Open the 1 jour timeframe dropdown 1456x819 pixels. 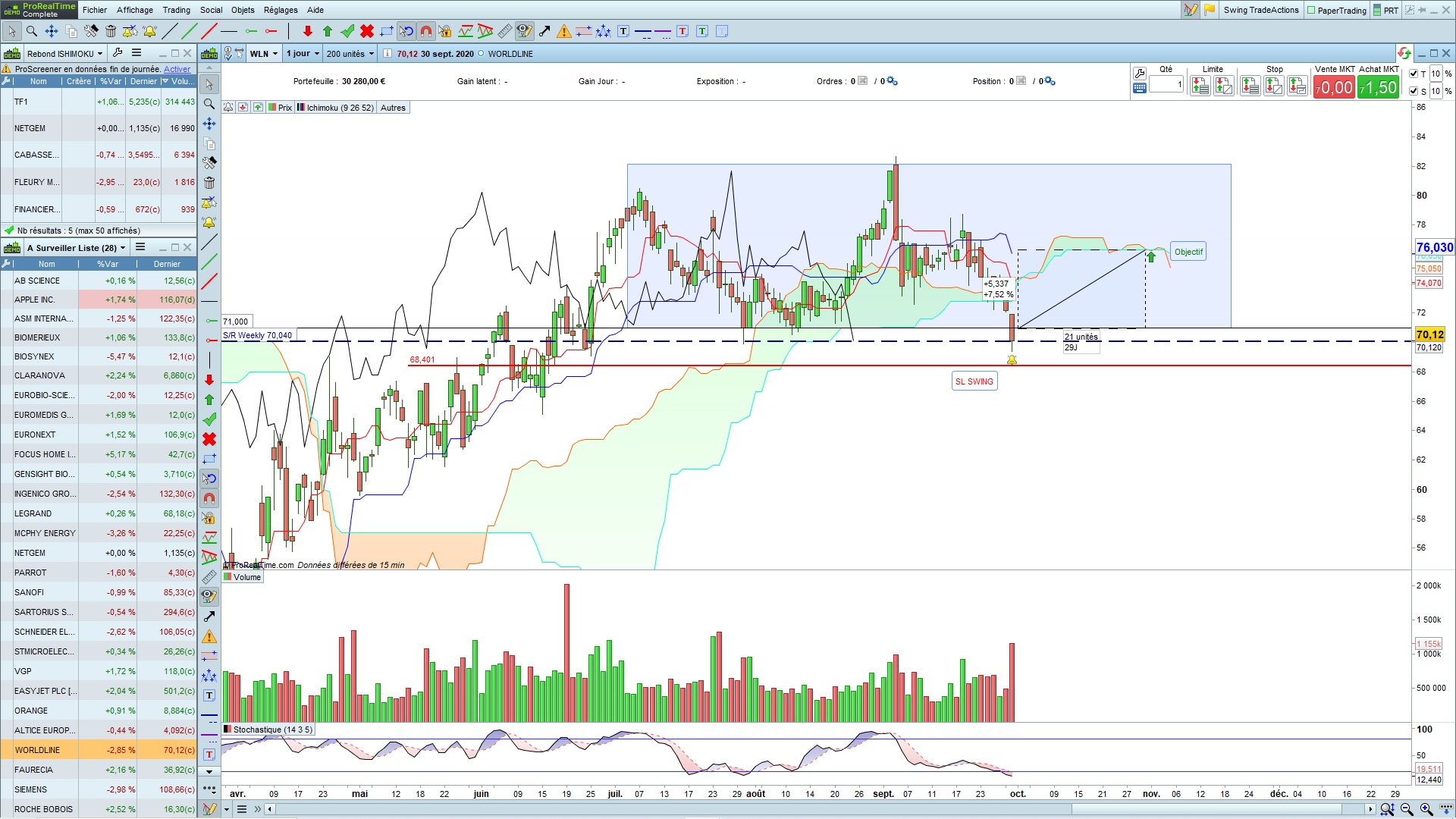click(303, 54)
